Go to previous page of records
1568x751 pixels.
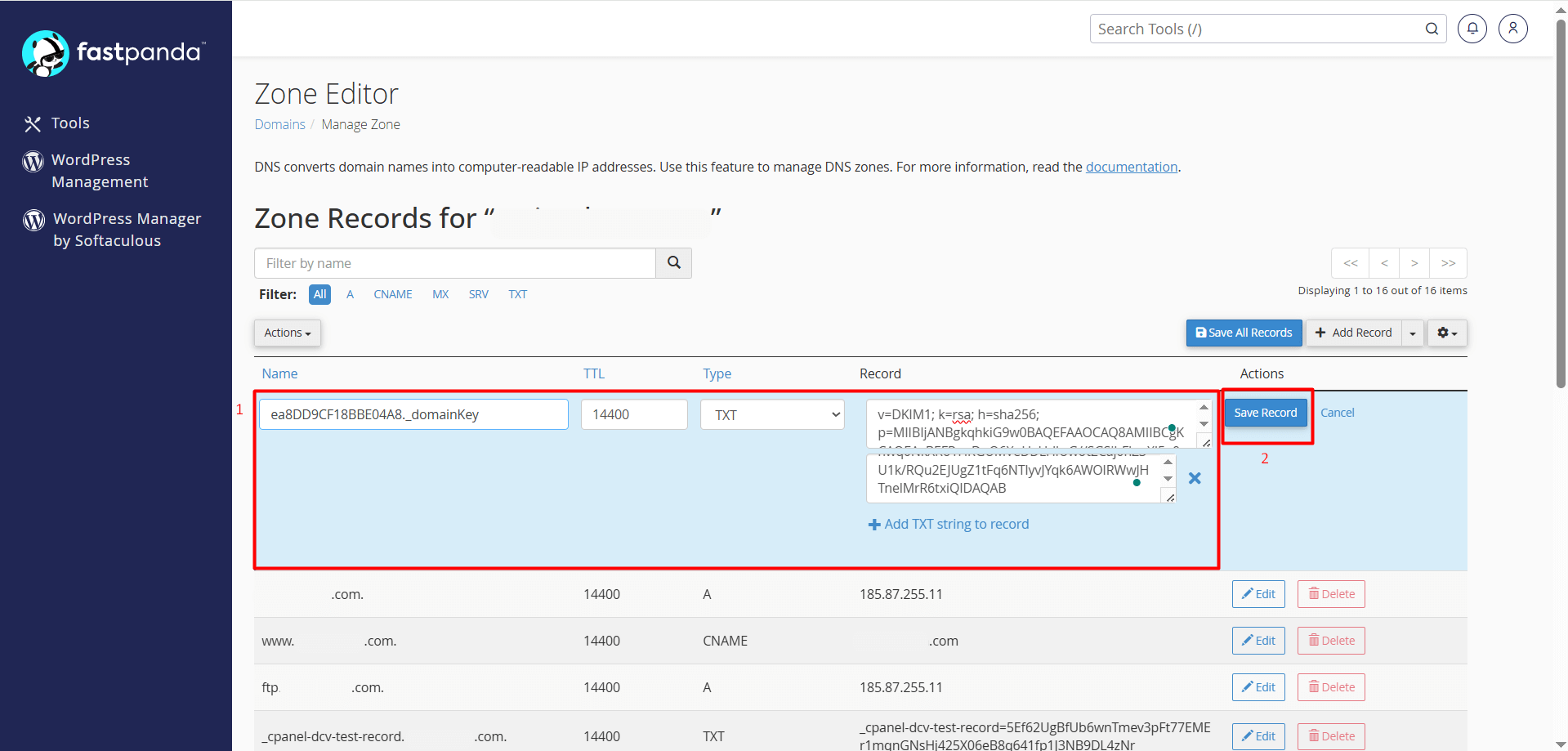point(1384,263)
